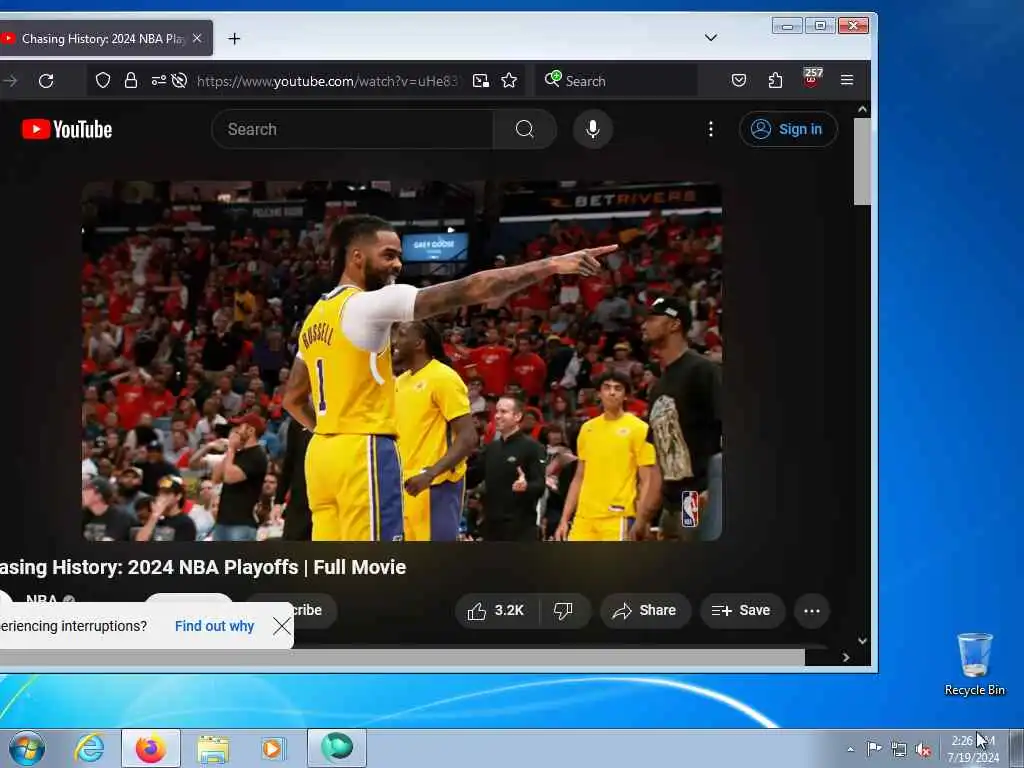Open the Extensions puzzle-piece icon

point(775,80)
